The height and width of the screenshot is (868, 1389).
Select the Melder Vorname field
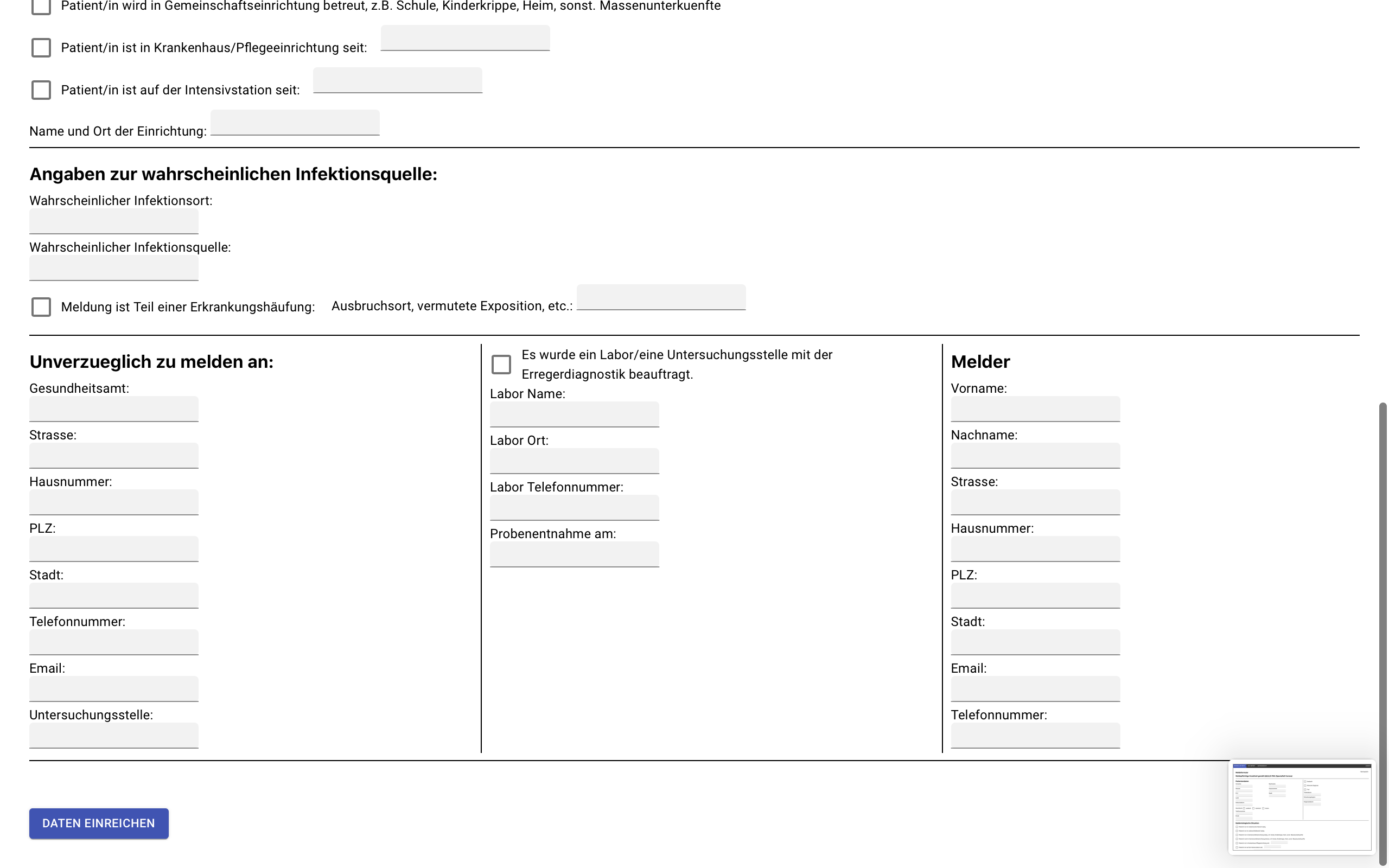(1035, 409)
